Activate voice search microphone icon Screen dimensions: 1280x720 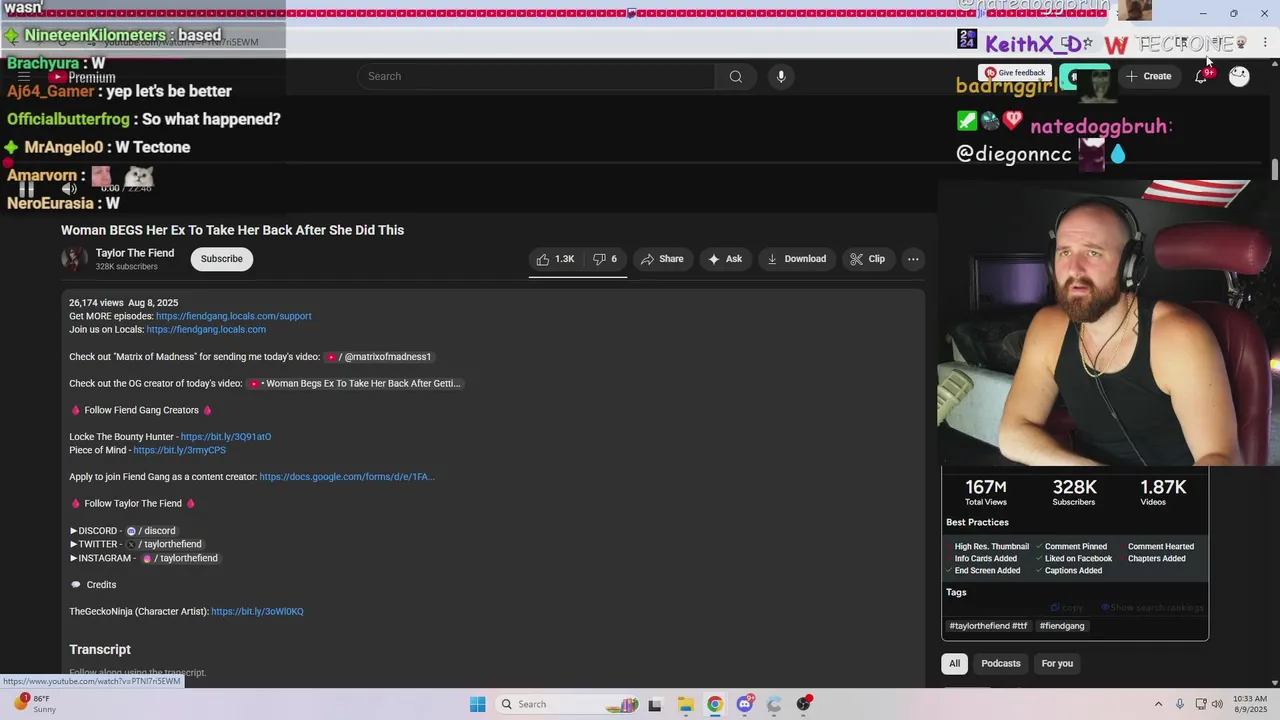[781, 76]
